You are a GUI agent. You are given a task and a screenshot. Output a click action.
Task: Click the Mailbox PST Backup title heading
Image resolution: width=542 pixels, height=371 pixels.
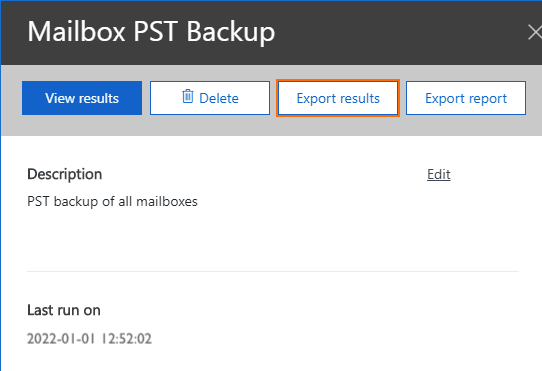pos(151,32)
